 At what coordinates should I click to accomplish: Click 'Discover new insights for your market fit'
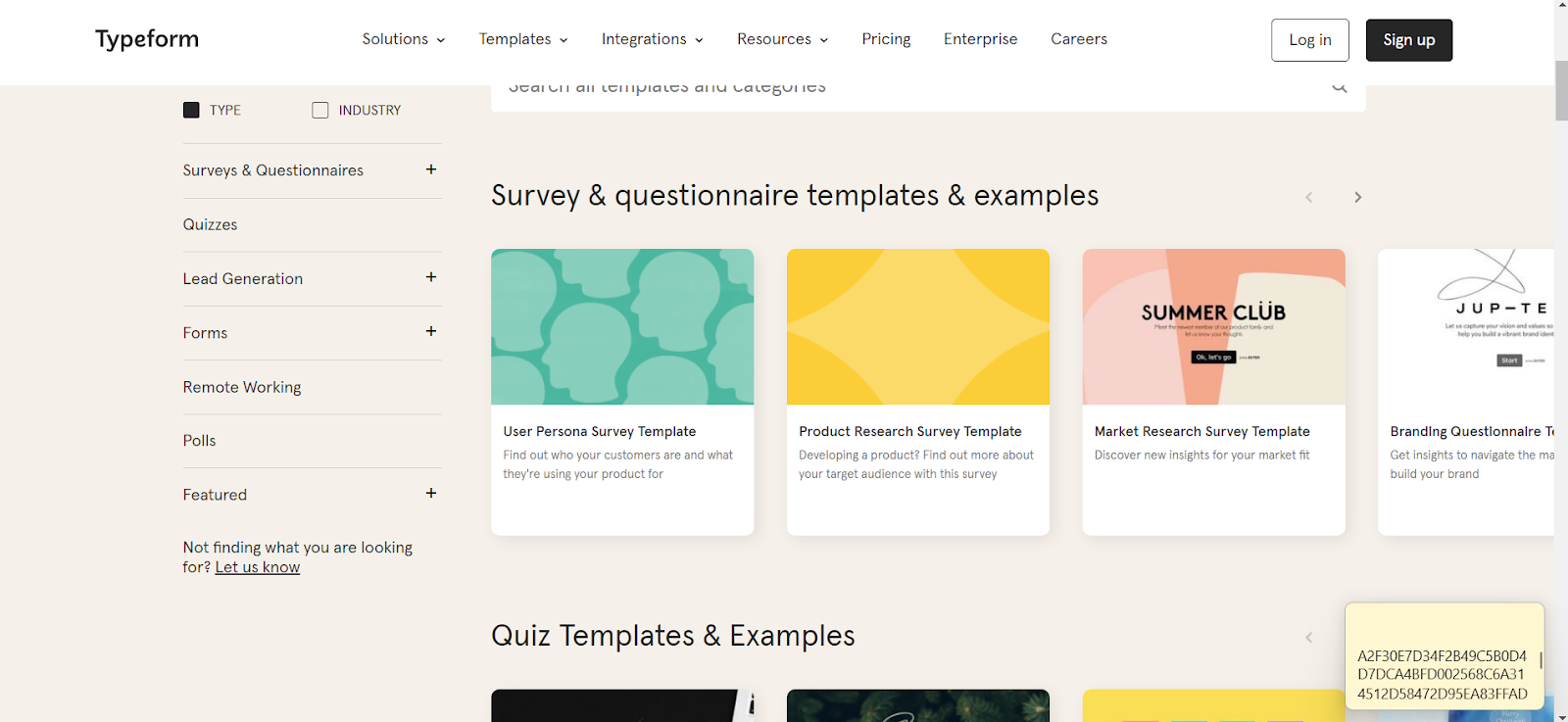(1202, 455)
